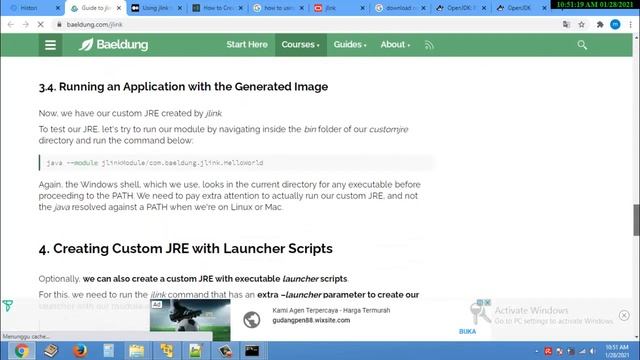The image size is (640, 360).
Task: Close the Using jlink tab
Action: (180, 8)
